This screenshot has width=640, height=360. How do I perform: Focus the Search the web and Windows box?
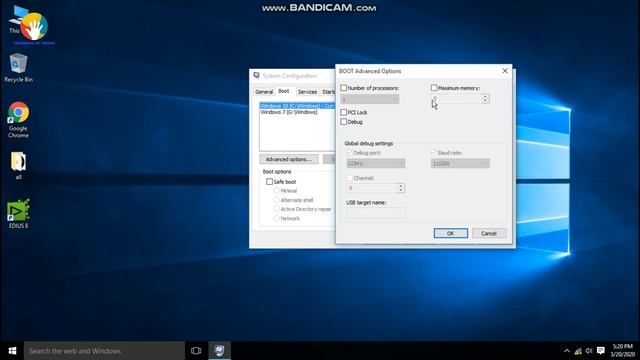(x=104, y=351)
